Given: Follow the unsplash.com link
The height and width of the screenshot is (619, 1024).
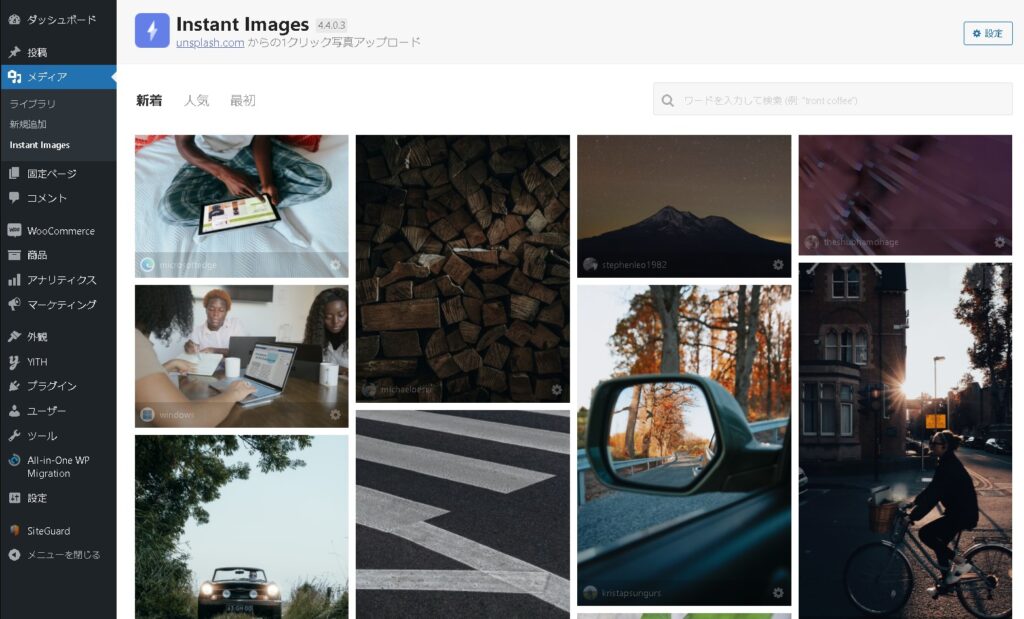Looking at the screenshot, I should [210, 43].
